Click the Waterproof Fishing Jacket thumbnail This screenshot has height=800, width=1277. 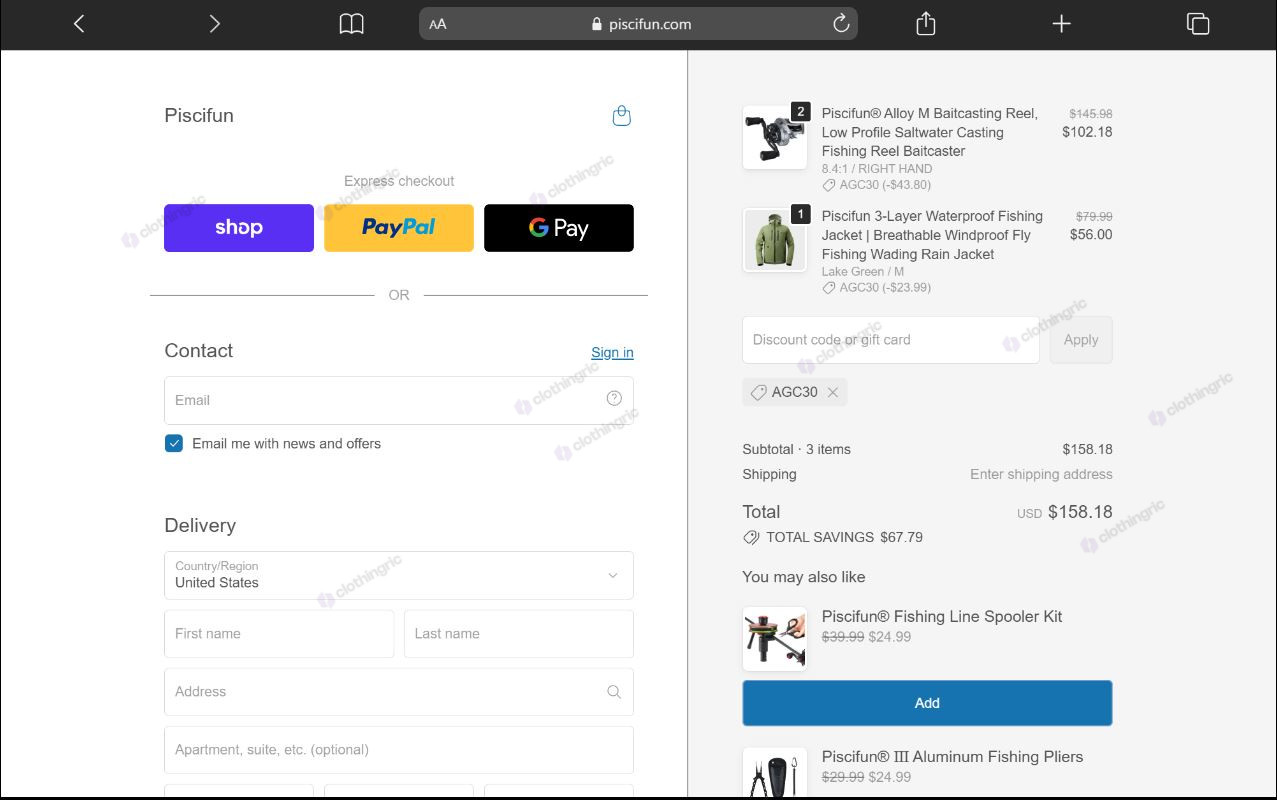pyautogui.click(x=775, y=240)
